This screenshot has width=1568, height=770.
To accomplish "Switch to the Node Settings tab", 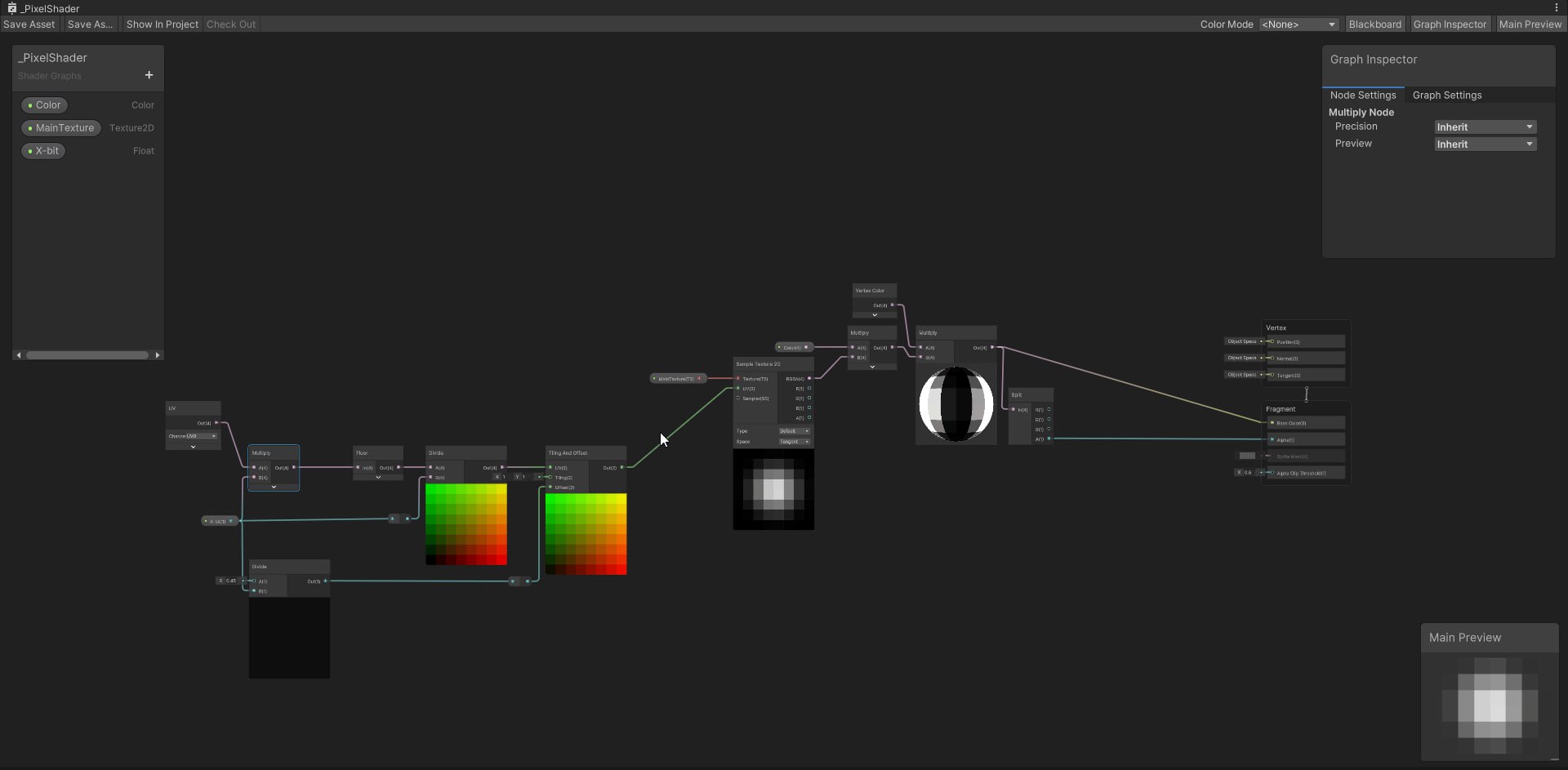I will click(x=1362, y=96).
